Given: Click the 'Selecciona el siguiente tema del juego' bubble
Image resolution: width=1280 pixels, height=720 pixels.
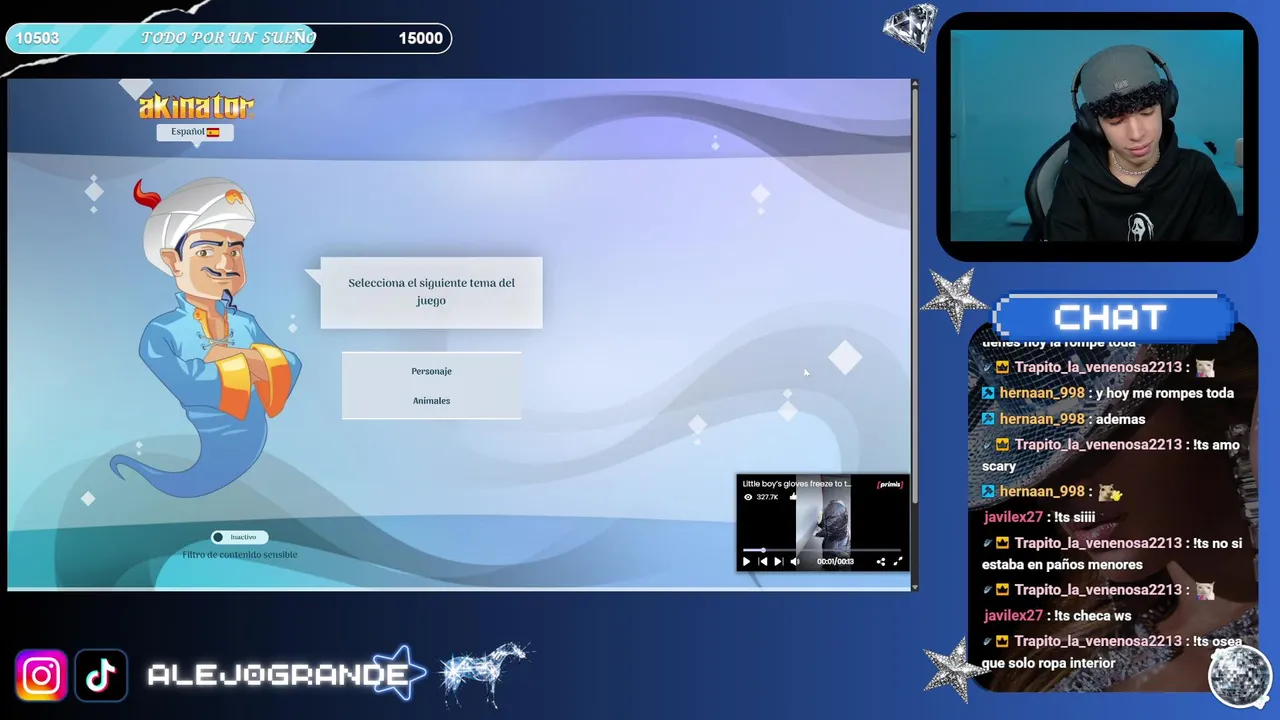Looking at the screenshot, I should tap(431, 292).
